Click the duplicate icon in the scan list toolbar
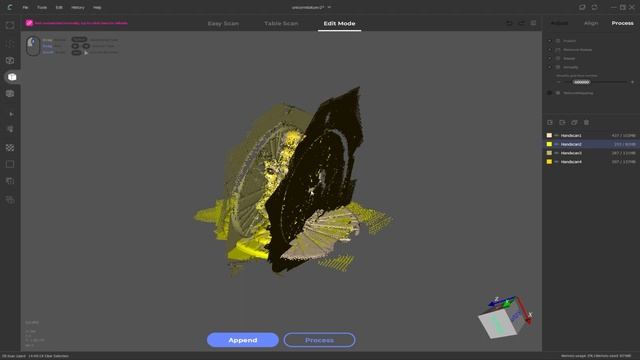The width and height of the screenshot is (640, 360). pos(574,122)
